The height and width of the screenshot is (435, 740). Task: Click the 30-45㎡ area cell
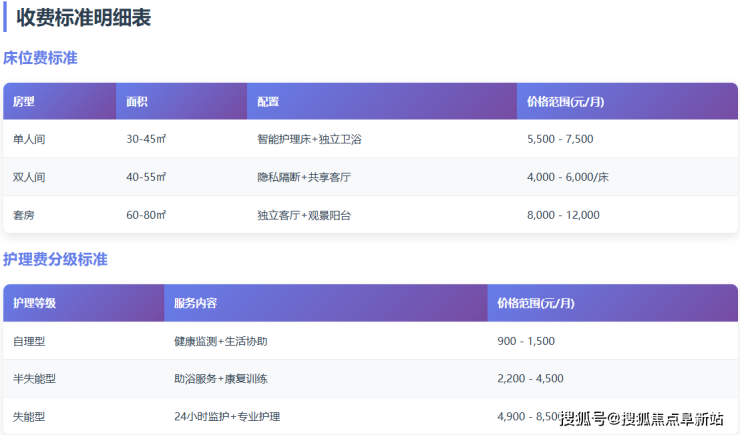pyautogui.click(x=146, y=140)
